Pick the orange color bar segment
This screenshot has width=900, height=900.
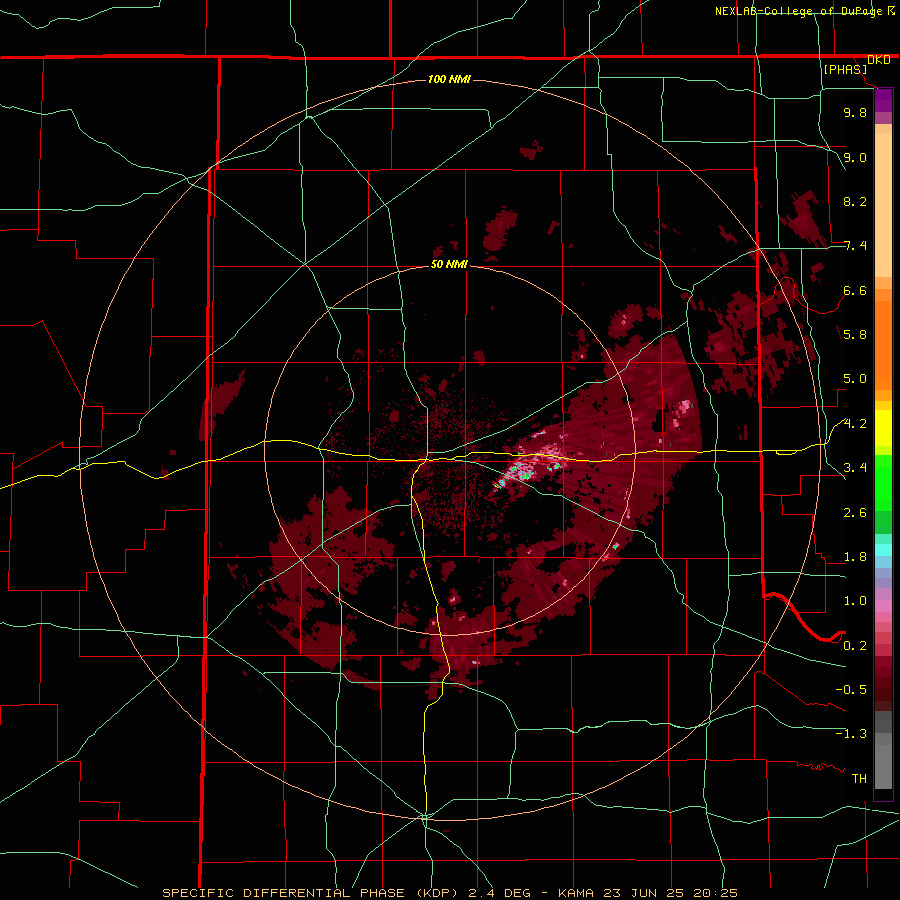[x=883, y=344]
